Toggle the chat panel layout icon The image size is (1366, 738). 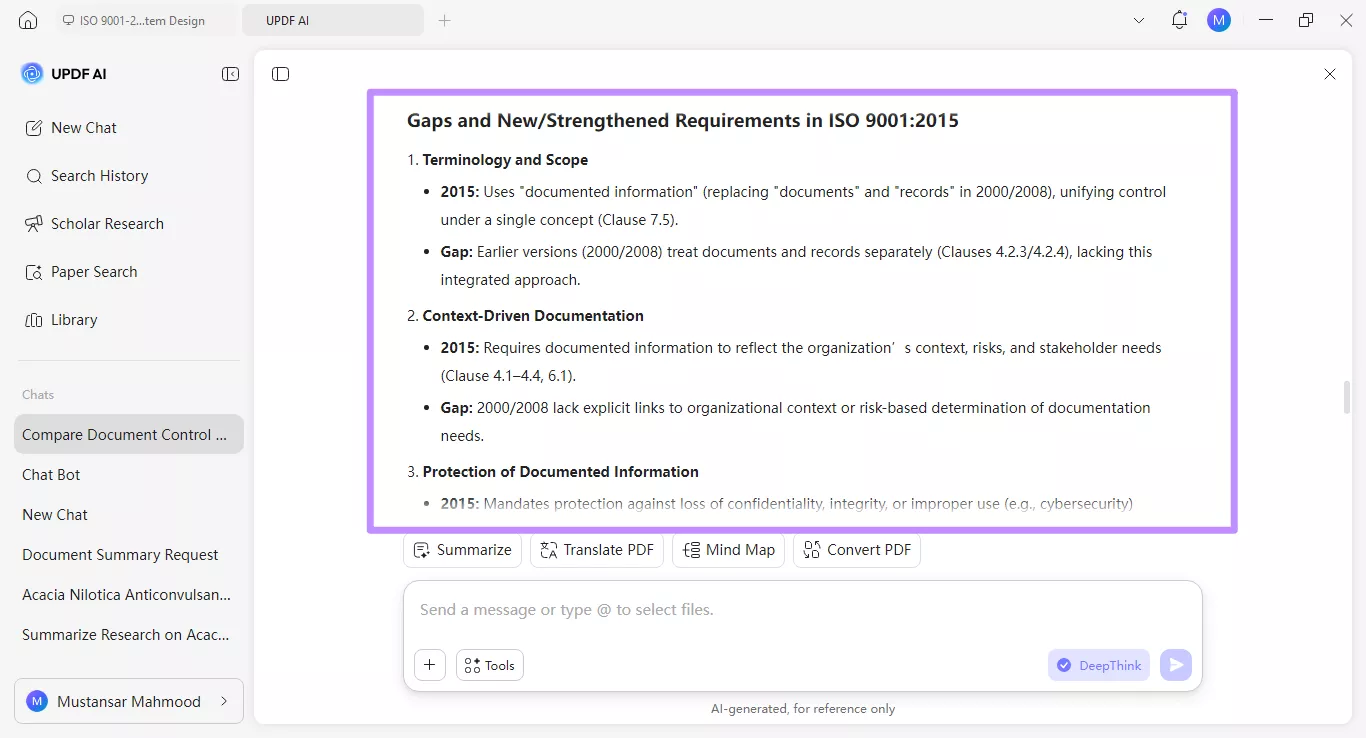(x=280, y=74)
